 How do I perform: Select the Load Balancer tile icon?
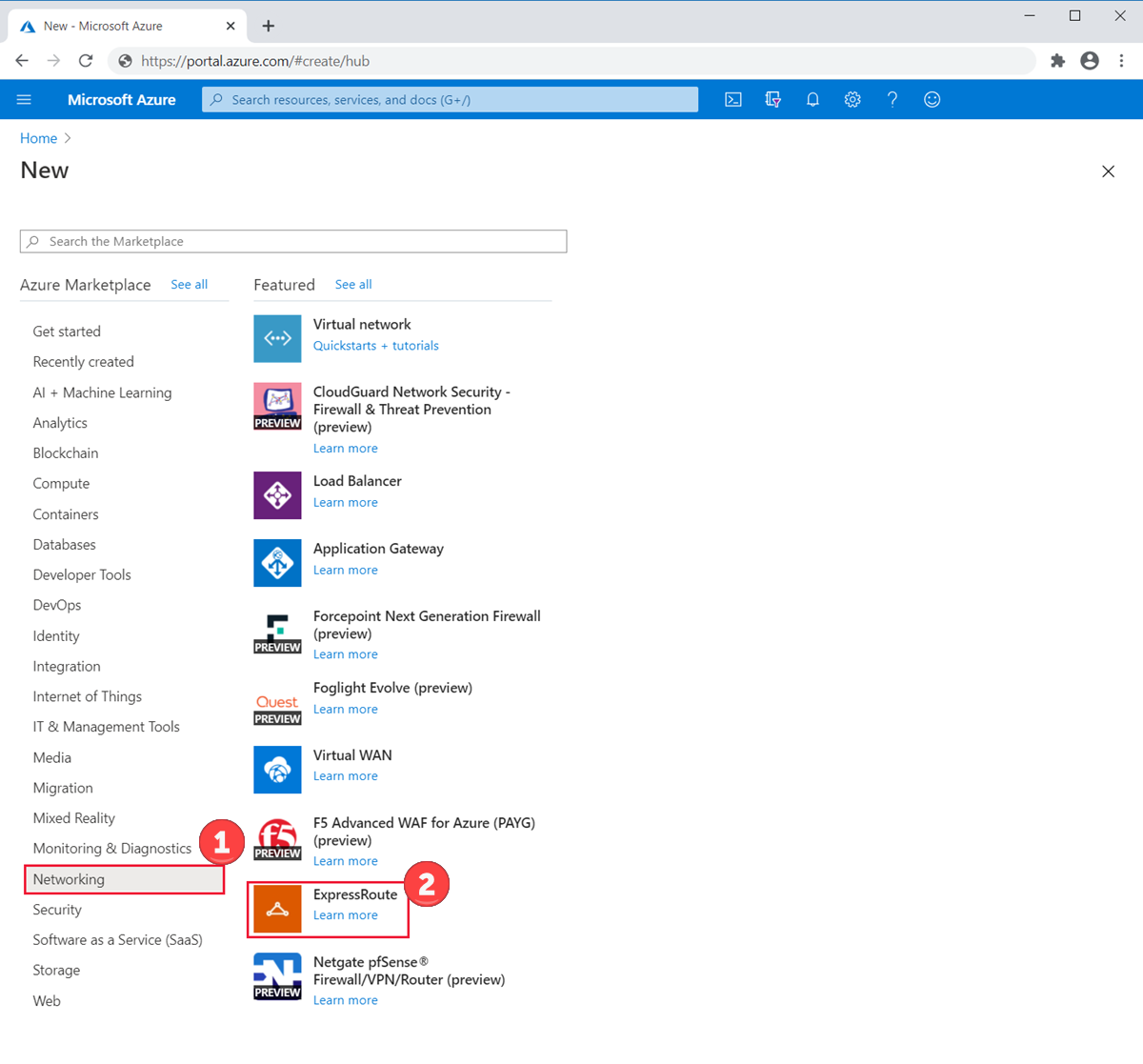point(277,495)
